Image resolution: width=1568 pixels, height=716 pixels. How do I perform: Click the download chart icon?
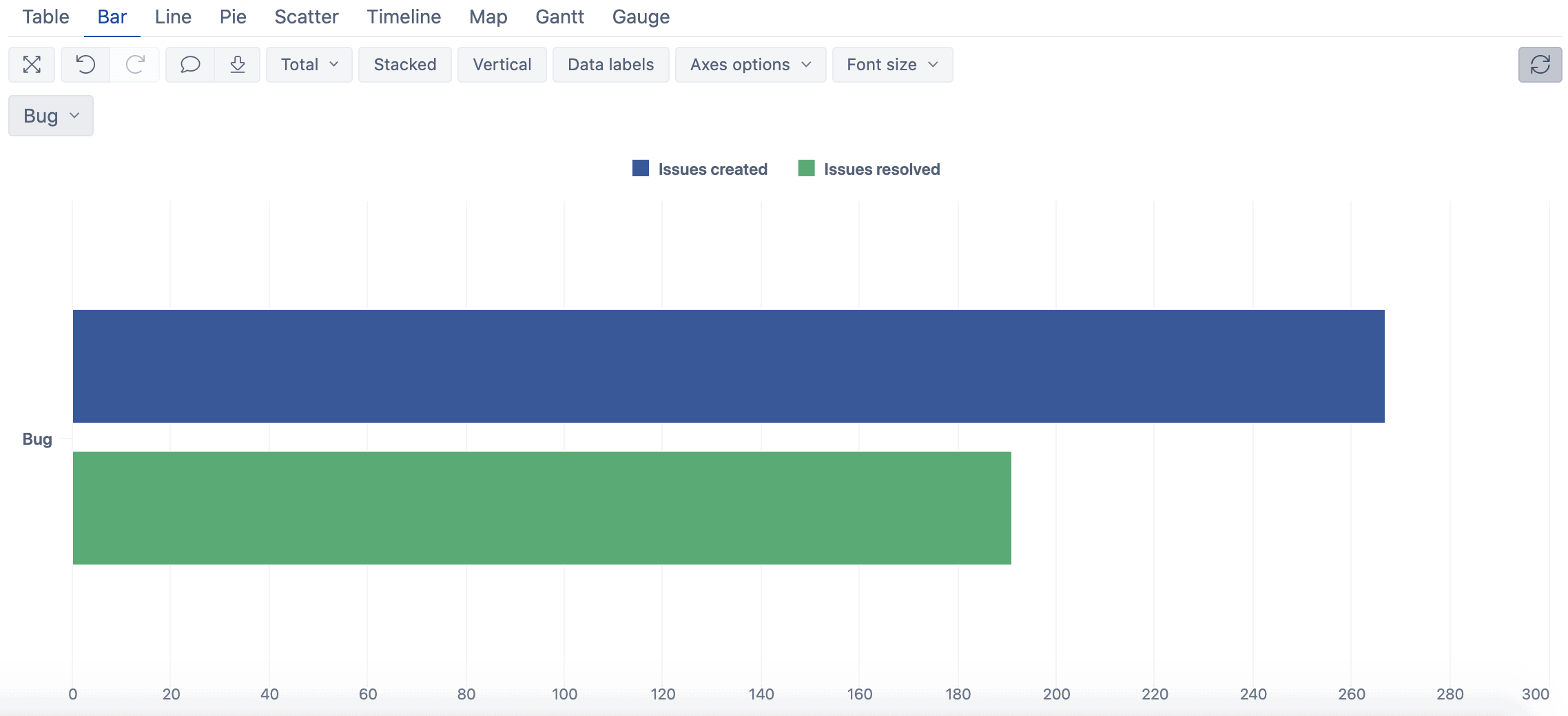coord(238,64)
